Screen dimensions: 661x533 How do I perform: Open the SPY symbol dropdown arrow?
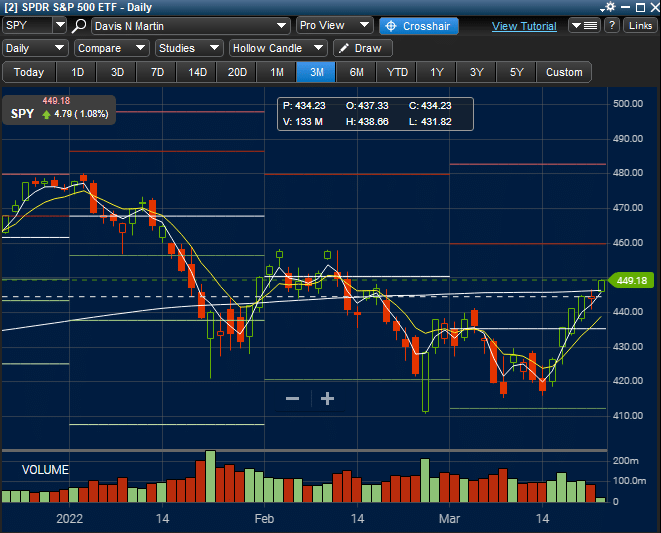click(60, 25)
